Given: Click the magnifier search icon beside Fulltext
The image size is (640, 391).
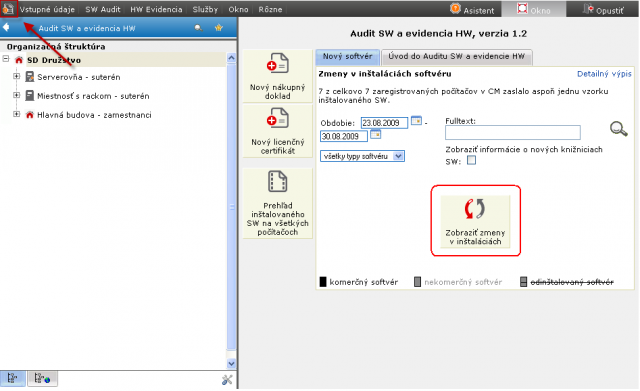Looking at the screenshot, I should [x=618, y=129].
